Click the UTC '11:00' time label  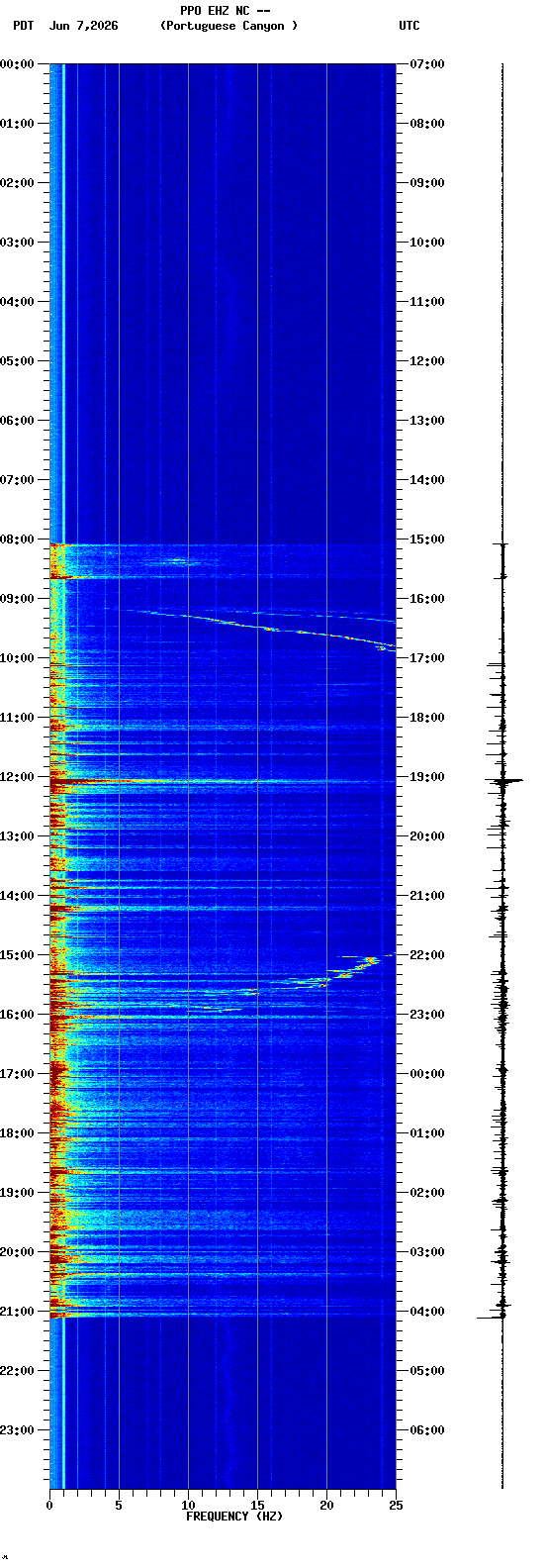(427, 302)
